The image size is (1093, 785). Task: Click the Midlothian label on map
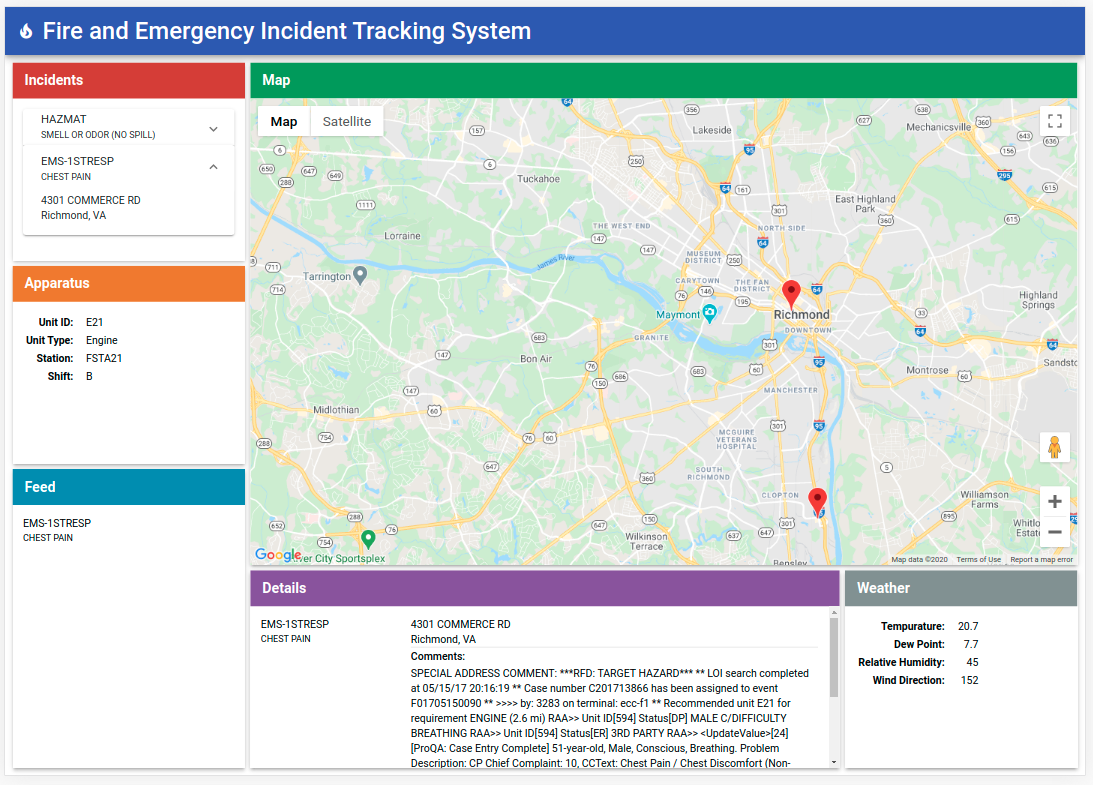[336, 410]
